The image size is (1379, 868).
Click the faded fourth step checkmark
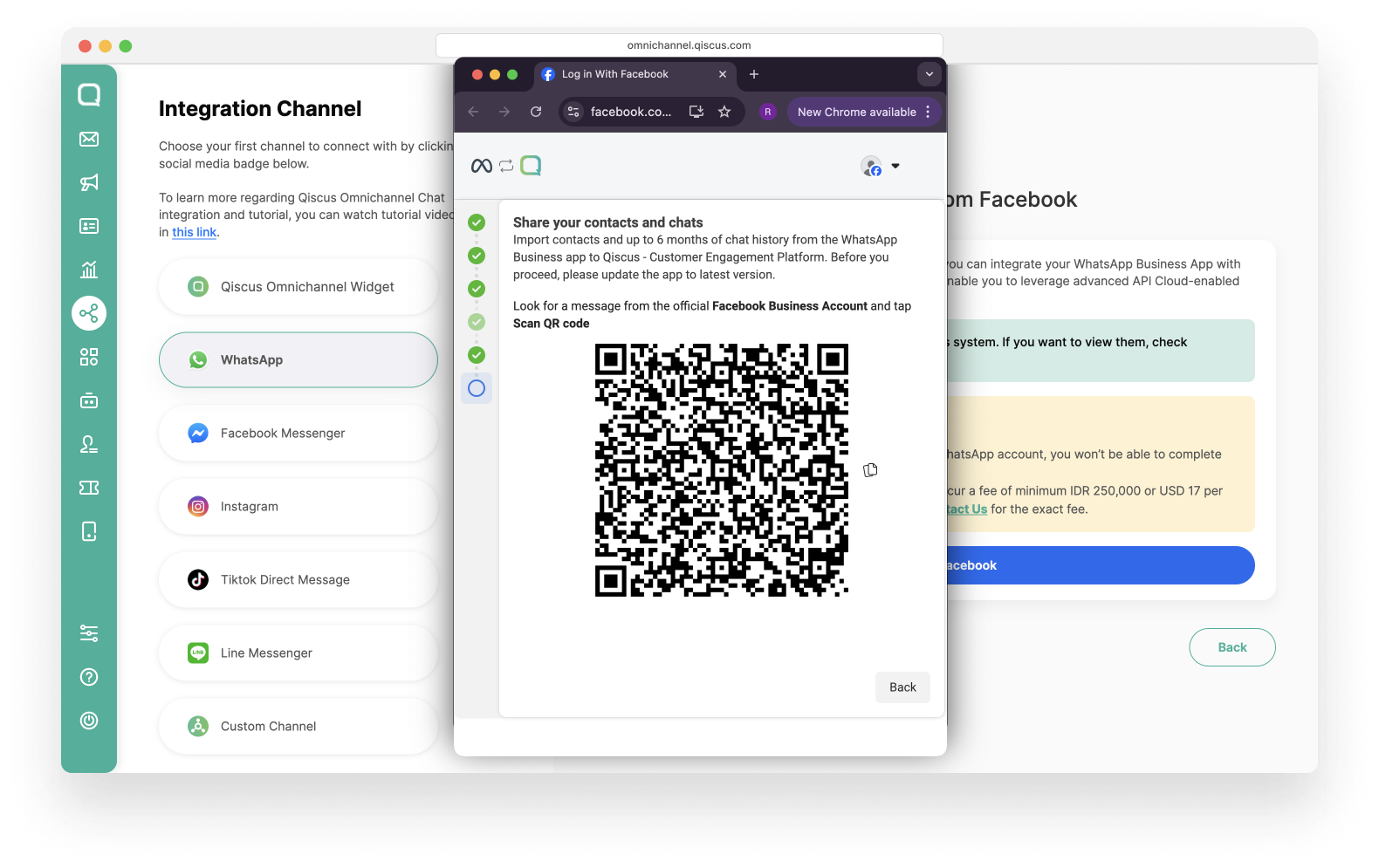[477, 322]
